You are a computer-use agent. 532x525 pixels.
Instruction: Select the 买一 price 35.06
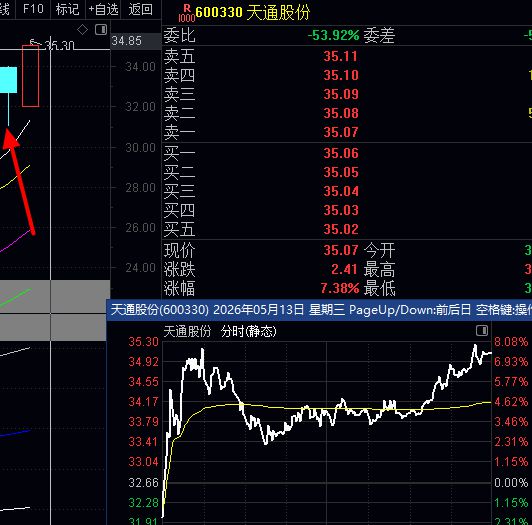click(341, 153)
